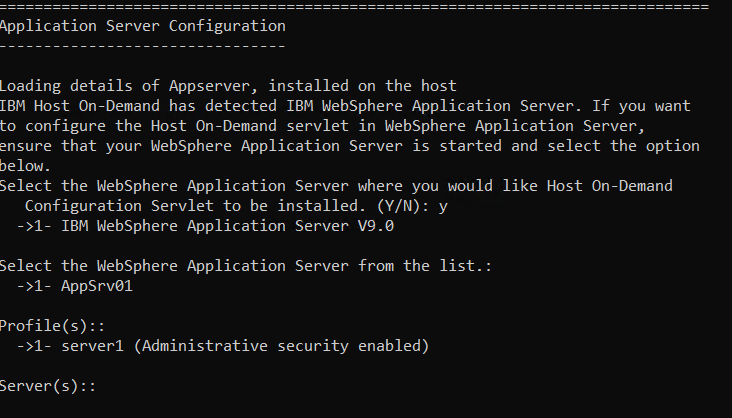The image size is (732, 418).
Task: Click the arrow marker before server1
Action: coord(30,346)
